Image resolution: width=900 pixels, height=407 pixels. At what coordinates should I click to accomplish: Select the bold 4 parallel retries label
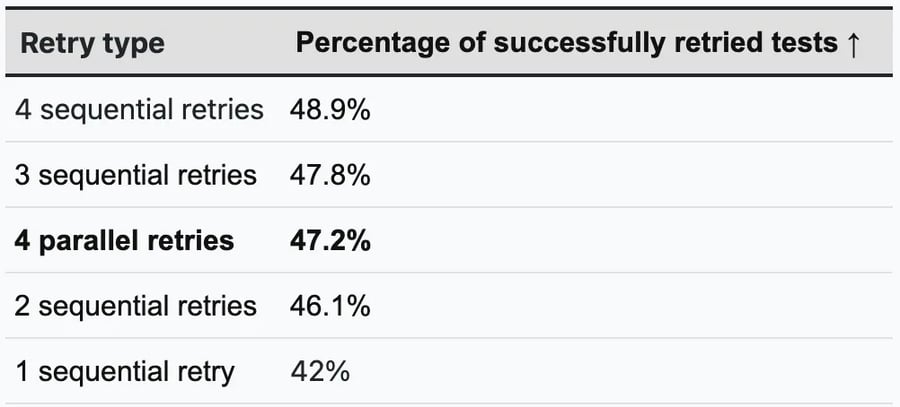[x=125, y=241]
